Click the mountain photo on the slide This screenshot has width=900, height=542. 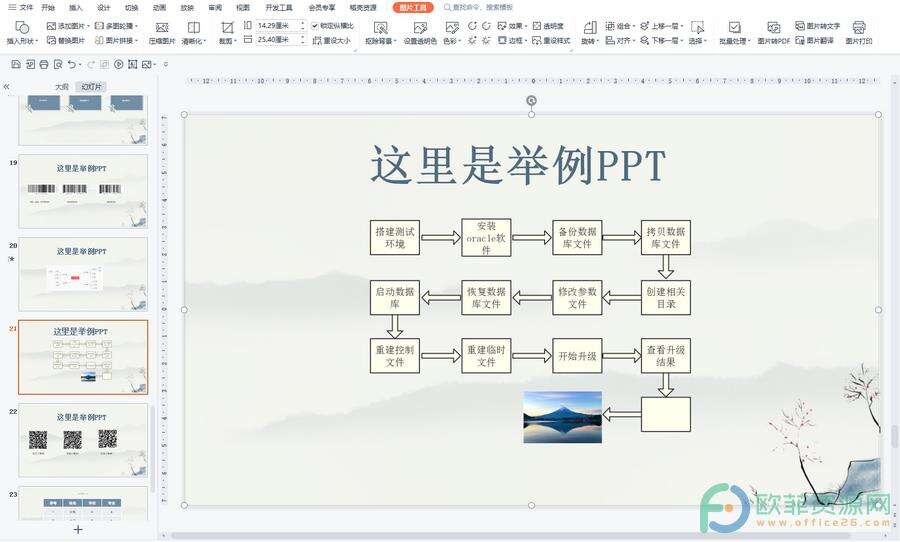tap(562, 417)
